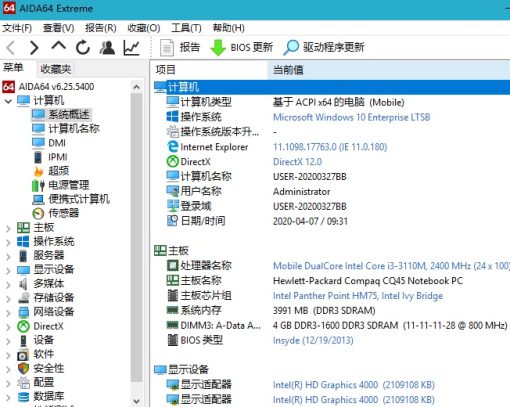This screenshot has width=510, height=407.
Task: Open the 工具(T) menu
Action: click(186, 28)
